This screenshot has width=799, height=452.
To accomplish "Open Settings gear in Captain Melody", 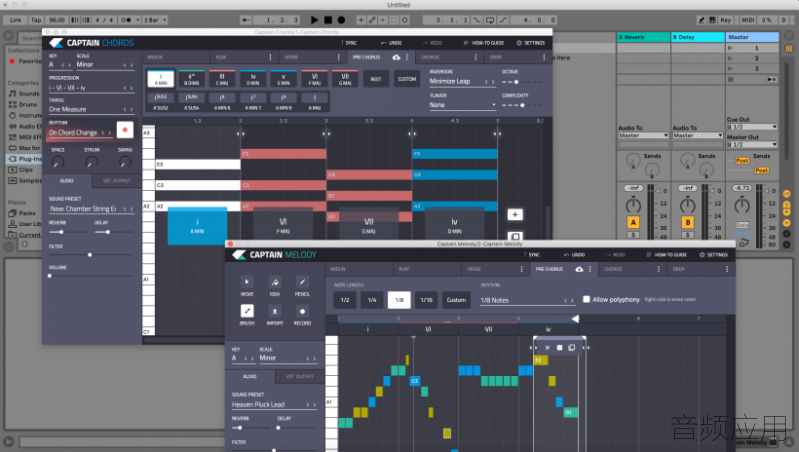I will (702, 255).
